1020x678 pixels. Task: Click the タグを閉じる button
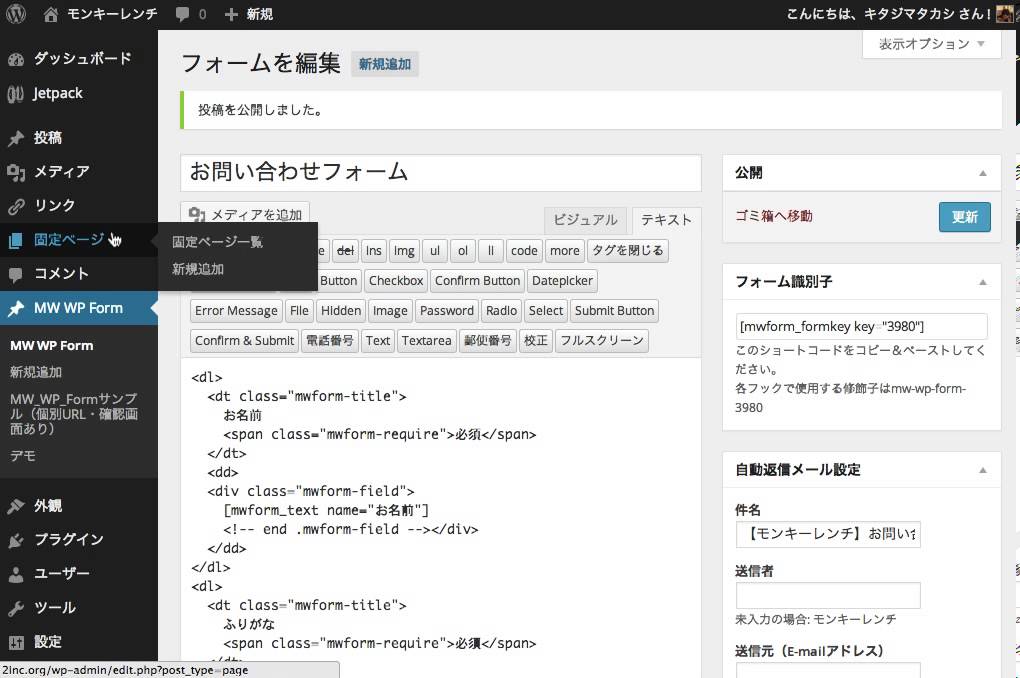click(x=628, y=251)
